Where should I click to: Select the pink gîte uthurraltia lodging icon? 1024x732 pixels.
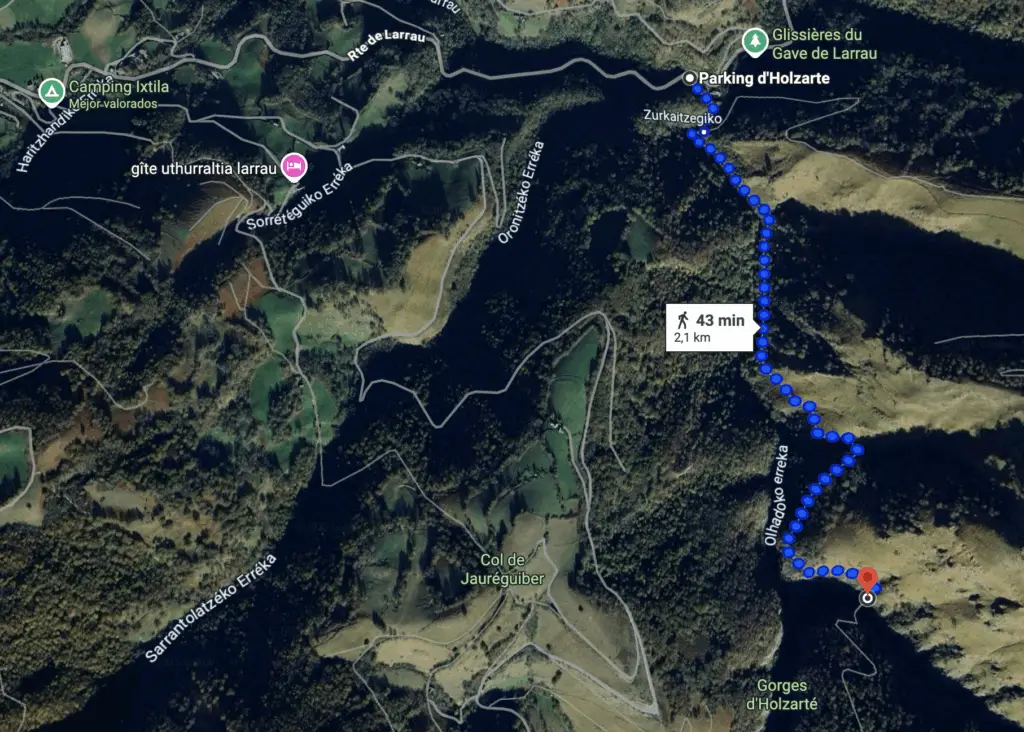pos(294,167)
